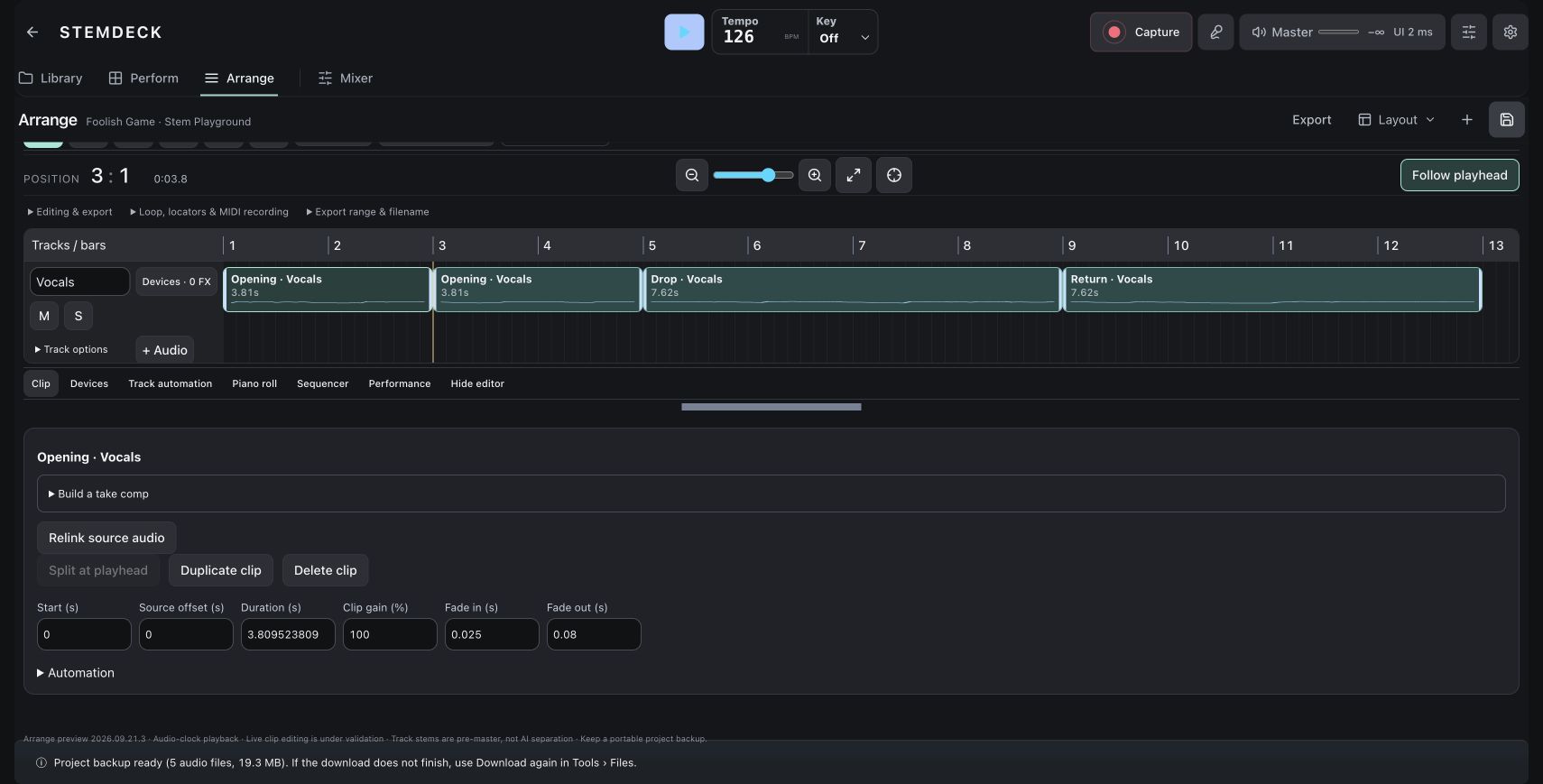Click Relink source audio
The image size is (1543, 784).
click(106, 538)
